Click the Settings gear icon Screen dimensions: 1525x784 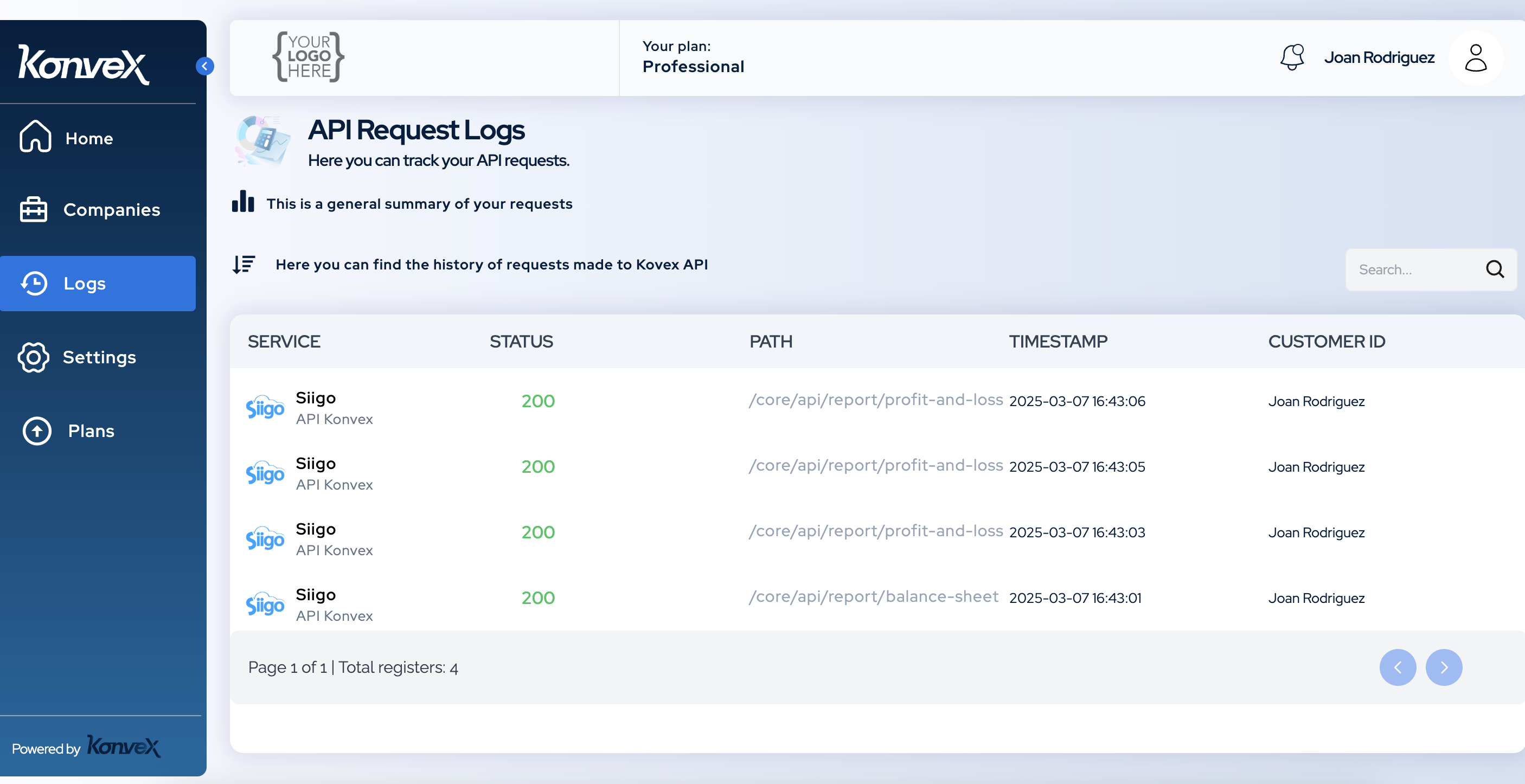[x=33, y=357]
